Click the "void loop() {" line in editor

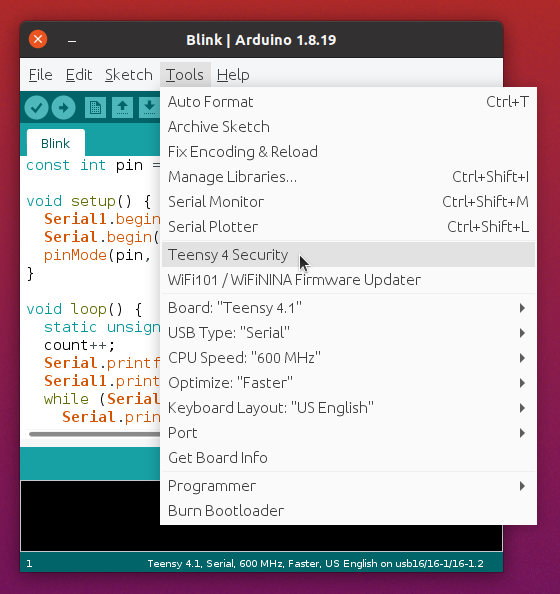tap(84, 309)
